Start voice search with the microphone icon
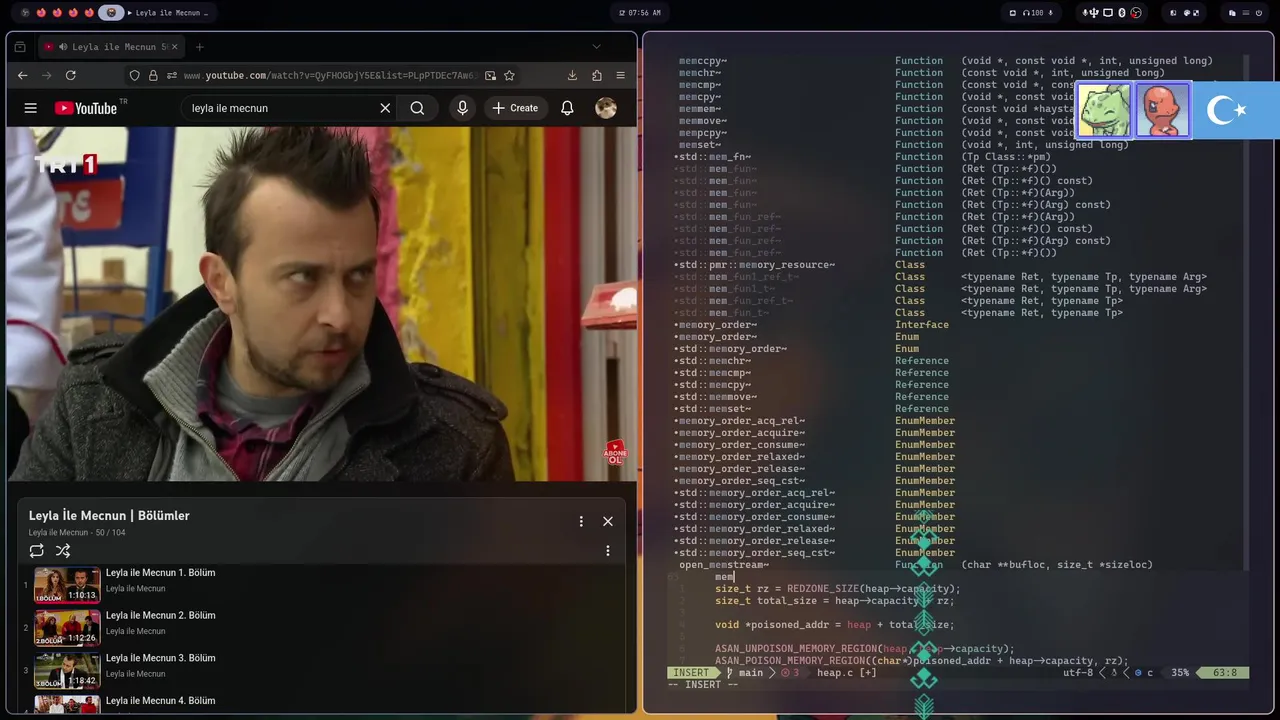1280x720 pixels. pos(462,108)
